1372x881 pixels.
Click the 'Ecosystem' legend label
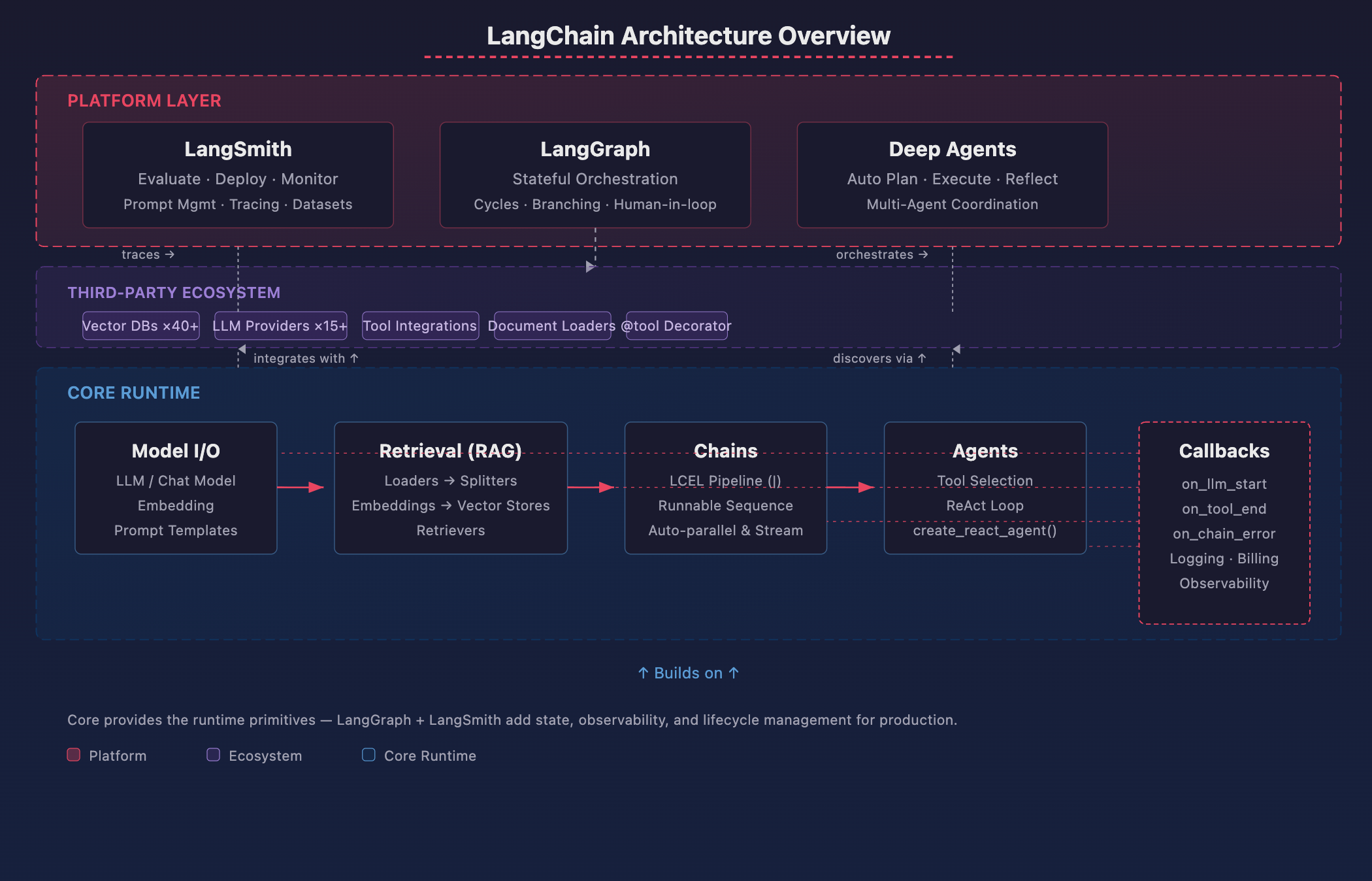(265, 756)
